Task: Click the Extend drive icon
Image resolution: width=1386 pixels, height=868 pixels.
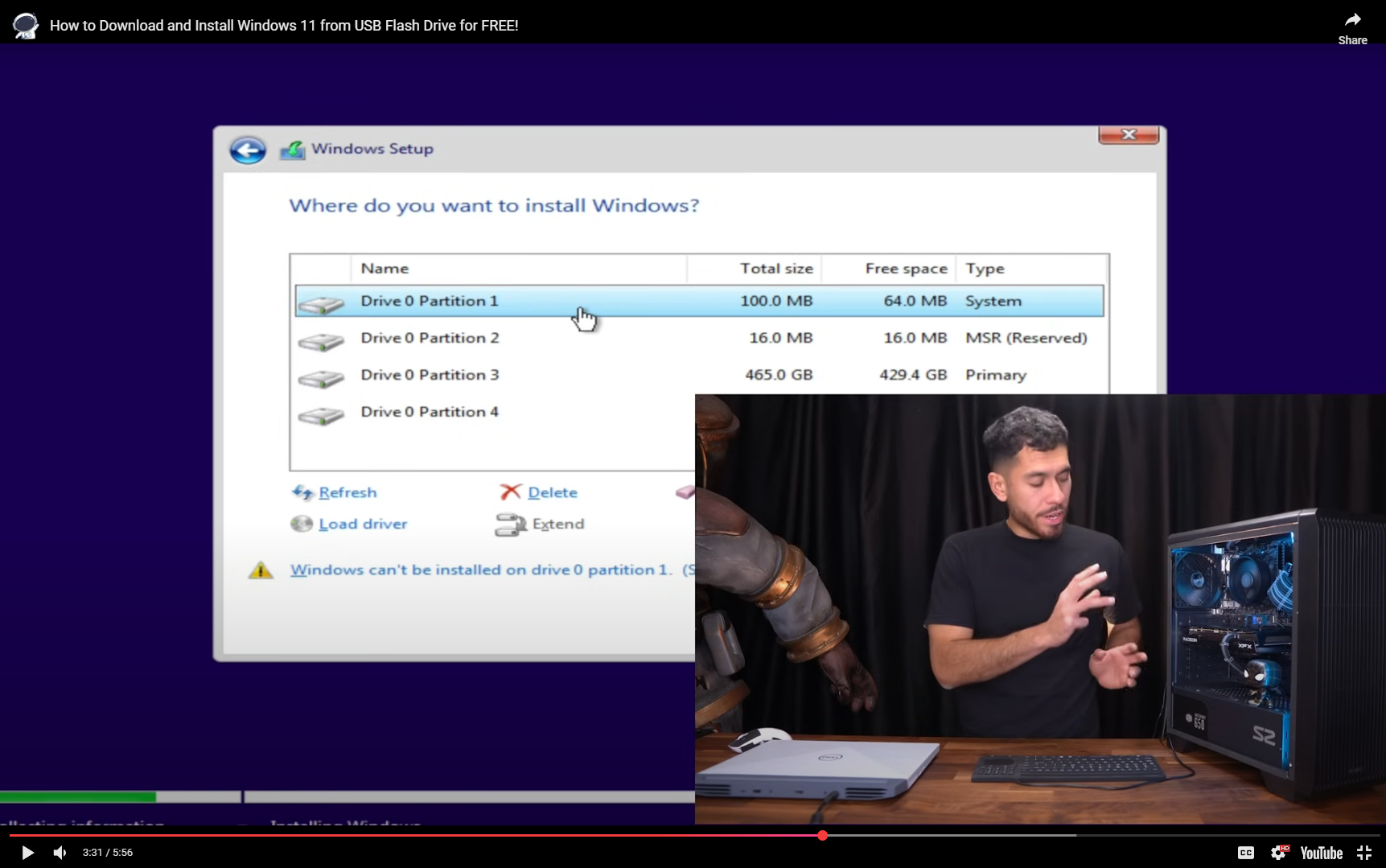Action: pos(511,525)
